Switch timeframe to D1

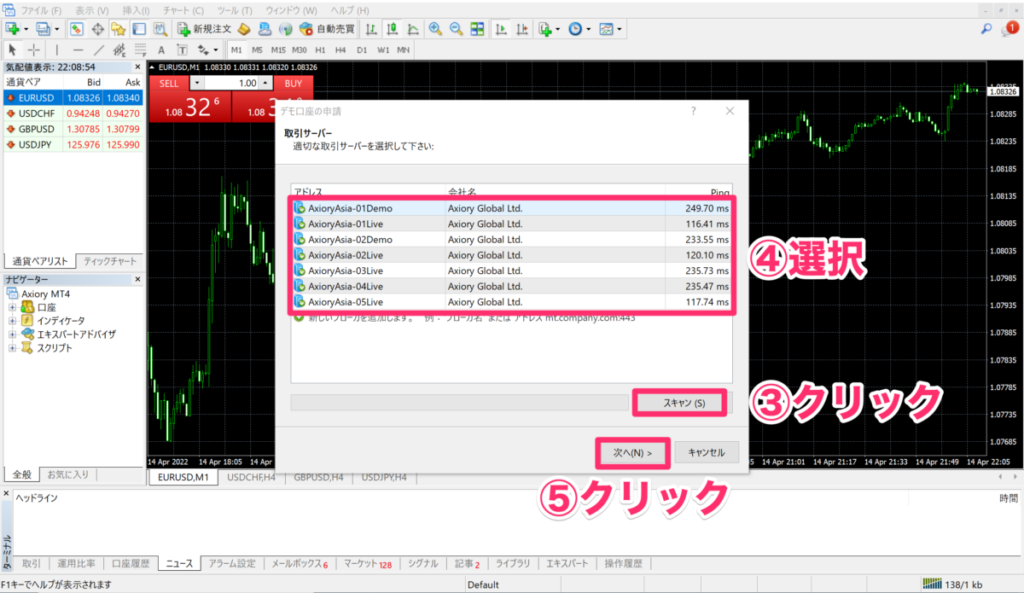[x=362, y=50]
